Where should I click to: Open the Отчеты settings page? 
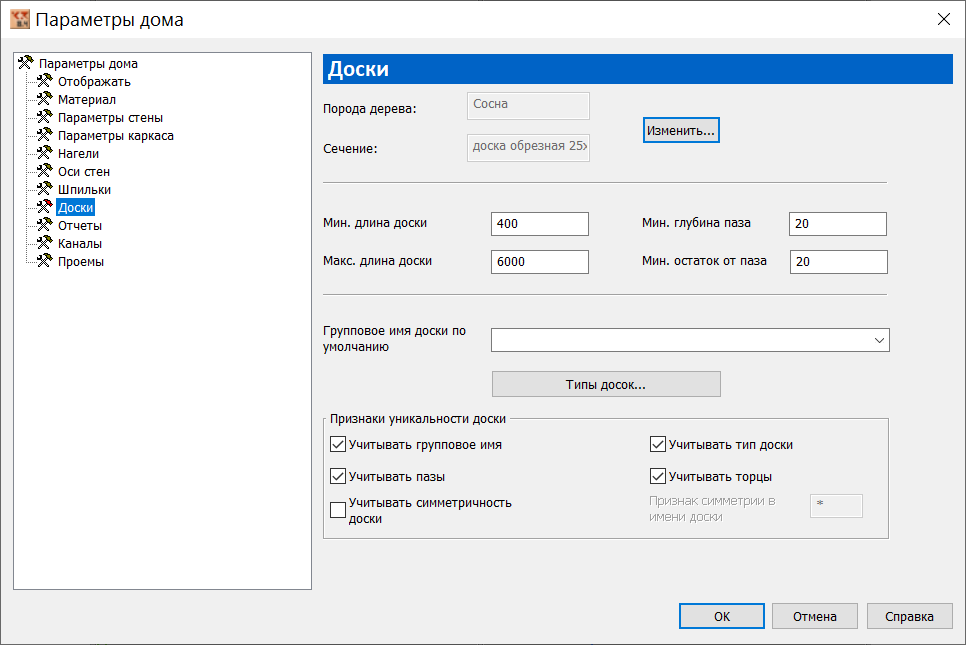(79, 225)
